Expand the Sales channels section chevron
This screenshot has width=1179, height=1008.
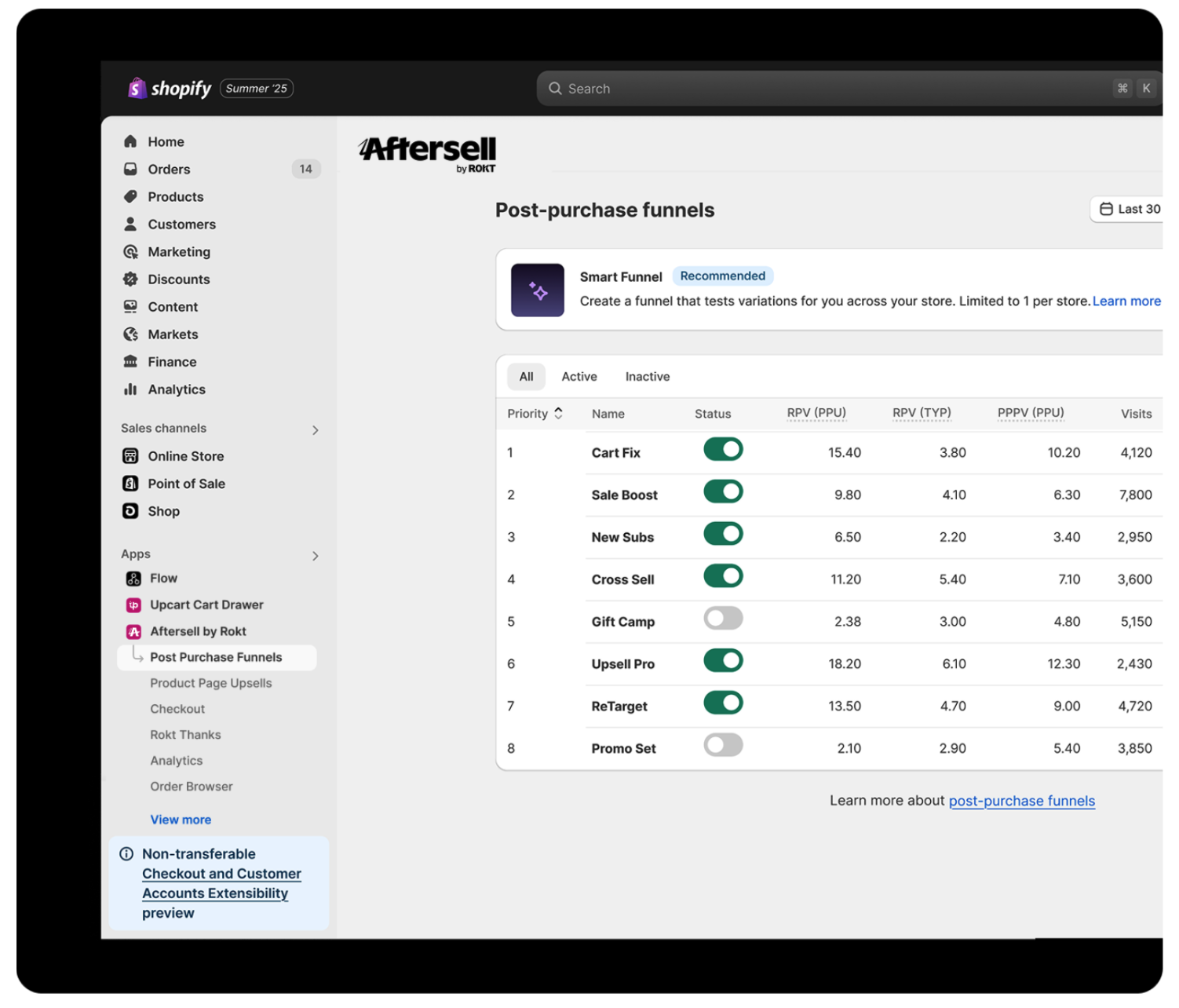tap(316, 430)
